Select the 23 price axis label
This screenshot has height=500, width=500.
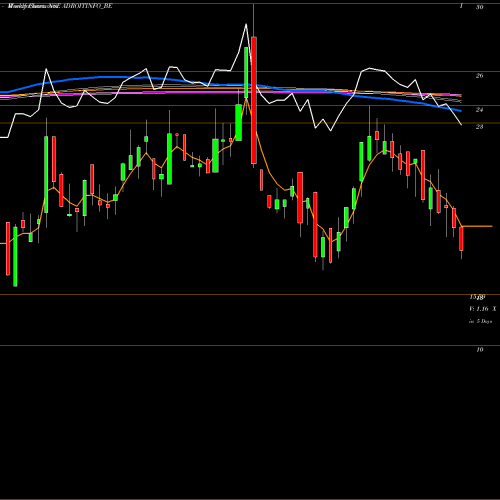pos(479,127)
